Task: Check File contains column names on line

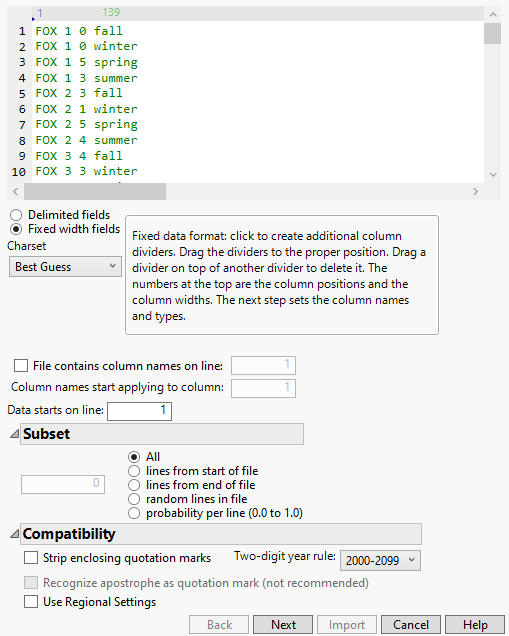Action: tap(21, 365)
